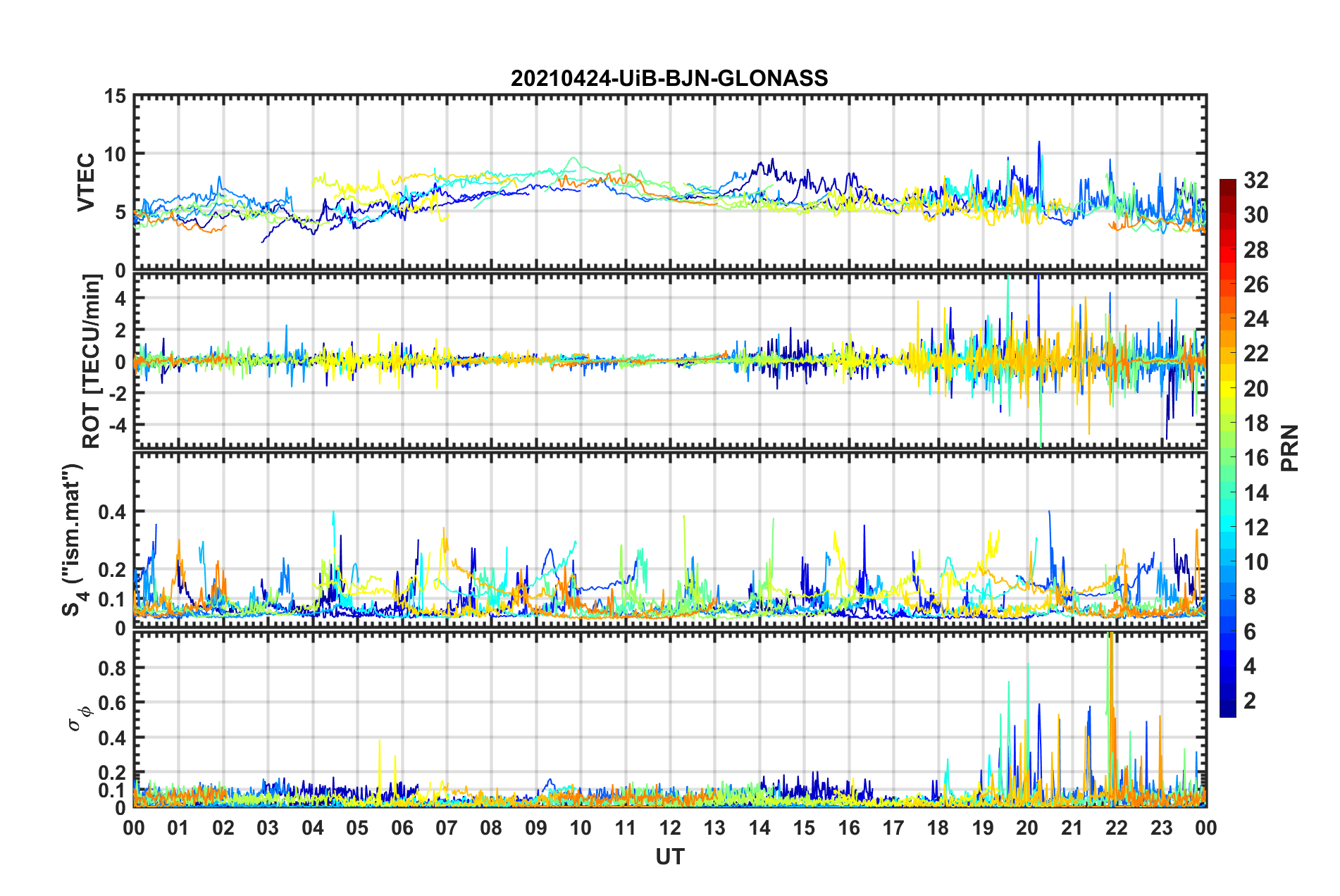The image size is (1340, 896).
Task: Click the -2 tick on the ROT axis
Action: tap(116, 393)
